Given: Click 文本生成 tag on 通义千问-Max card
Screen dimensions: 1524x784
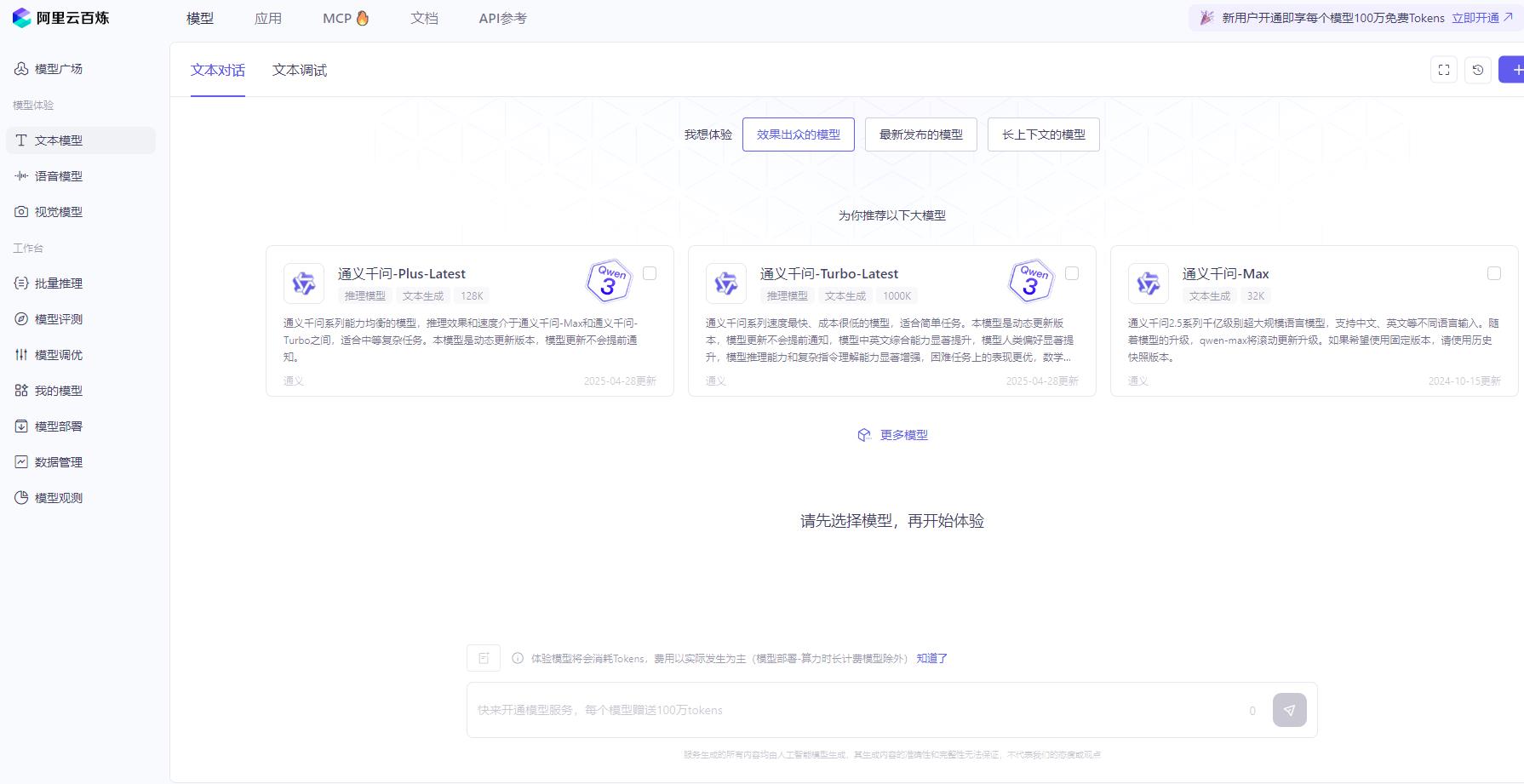Looking at the screenshot, I should point(1210,296).
